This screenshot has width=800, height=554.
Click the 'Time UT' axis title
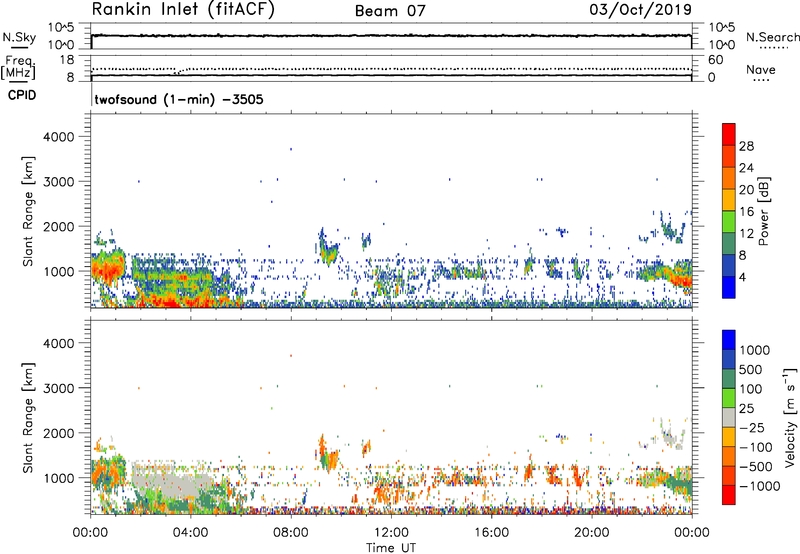pyautogui.click(x=391, y=548)
